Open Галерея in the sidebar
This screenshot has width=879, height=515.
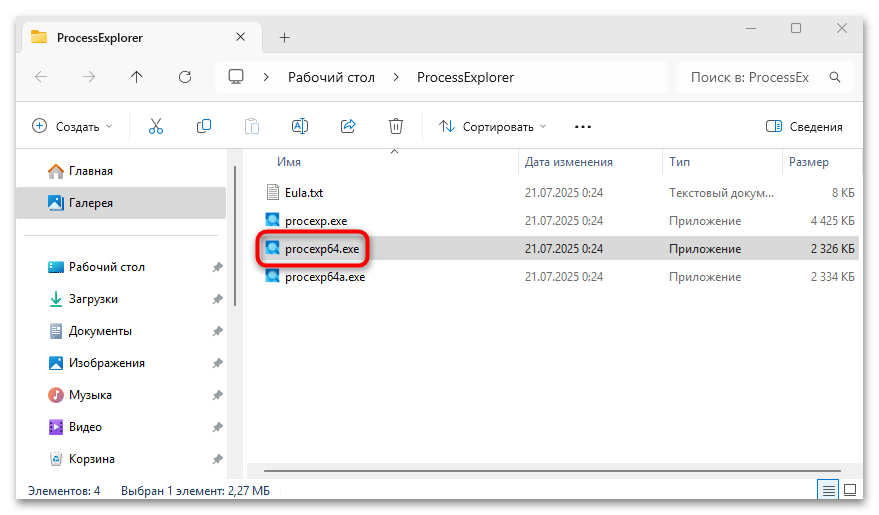coord(121,203)
